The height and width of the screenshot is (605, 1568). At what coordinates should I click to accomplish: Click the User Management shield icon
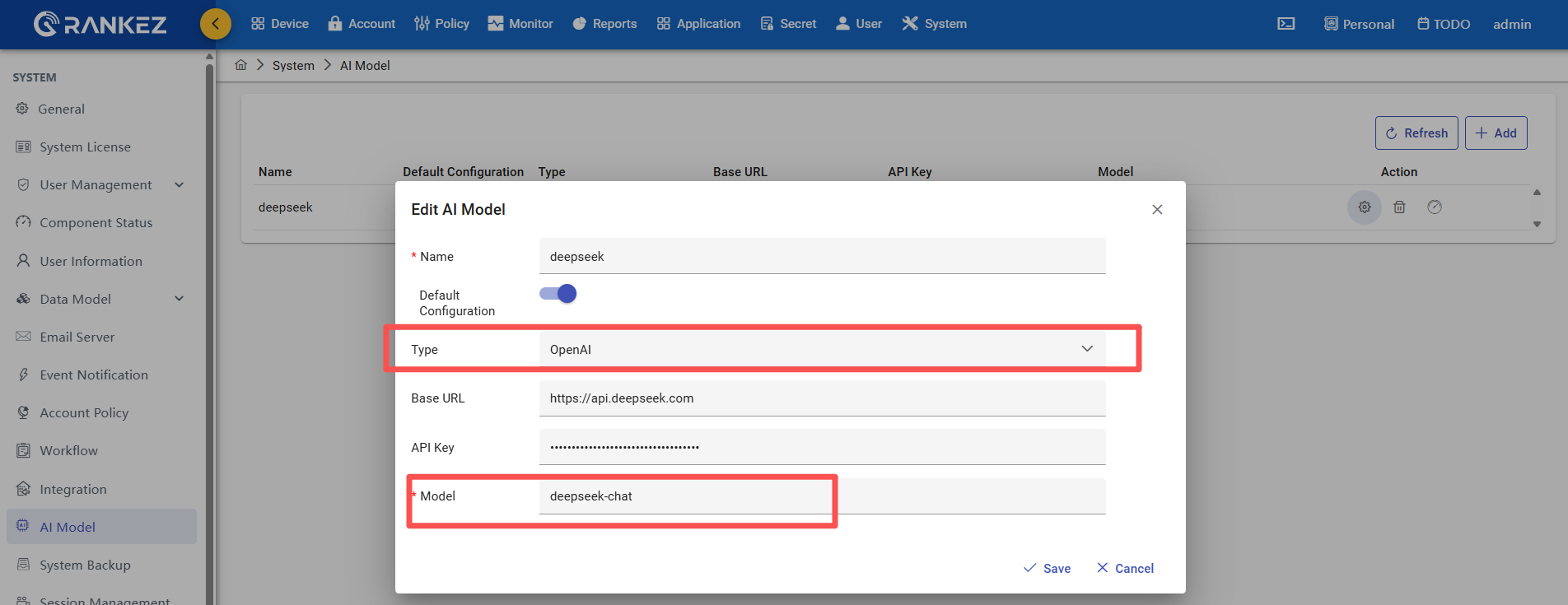pos(23,184)
